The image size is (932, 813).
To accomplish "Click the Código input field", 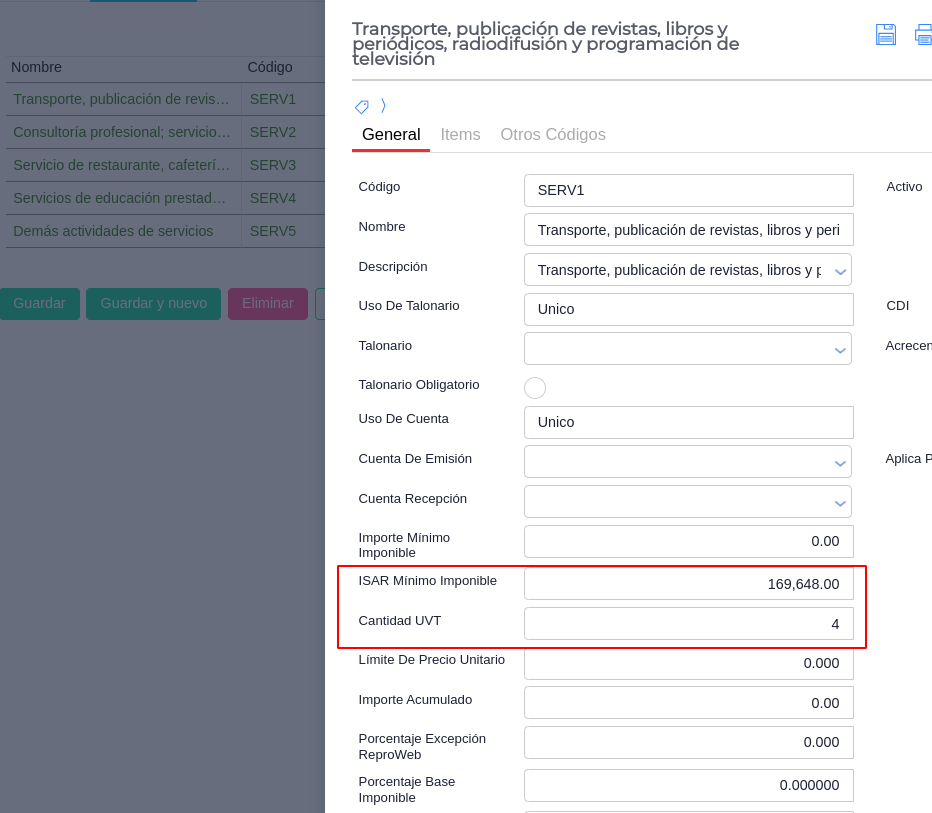I will pyautogui.click(x=688, y=191).
